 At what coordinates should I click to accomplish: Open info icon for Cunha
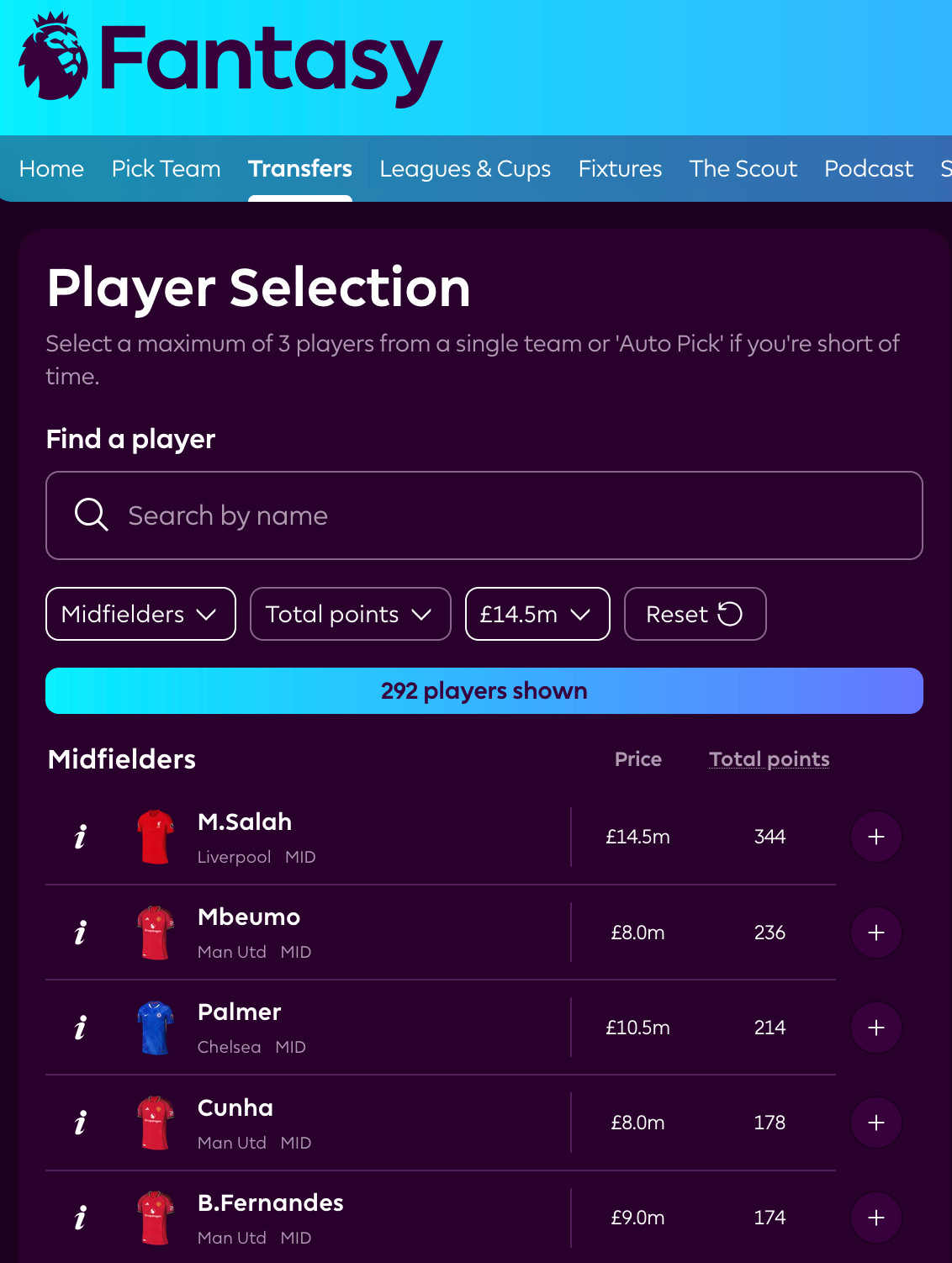click(80, 1123)
